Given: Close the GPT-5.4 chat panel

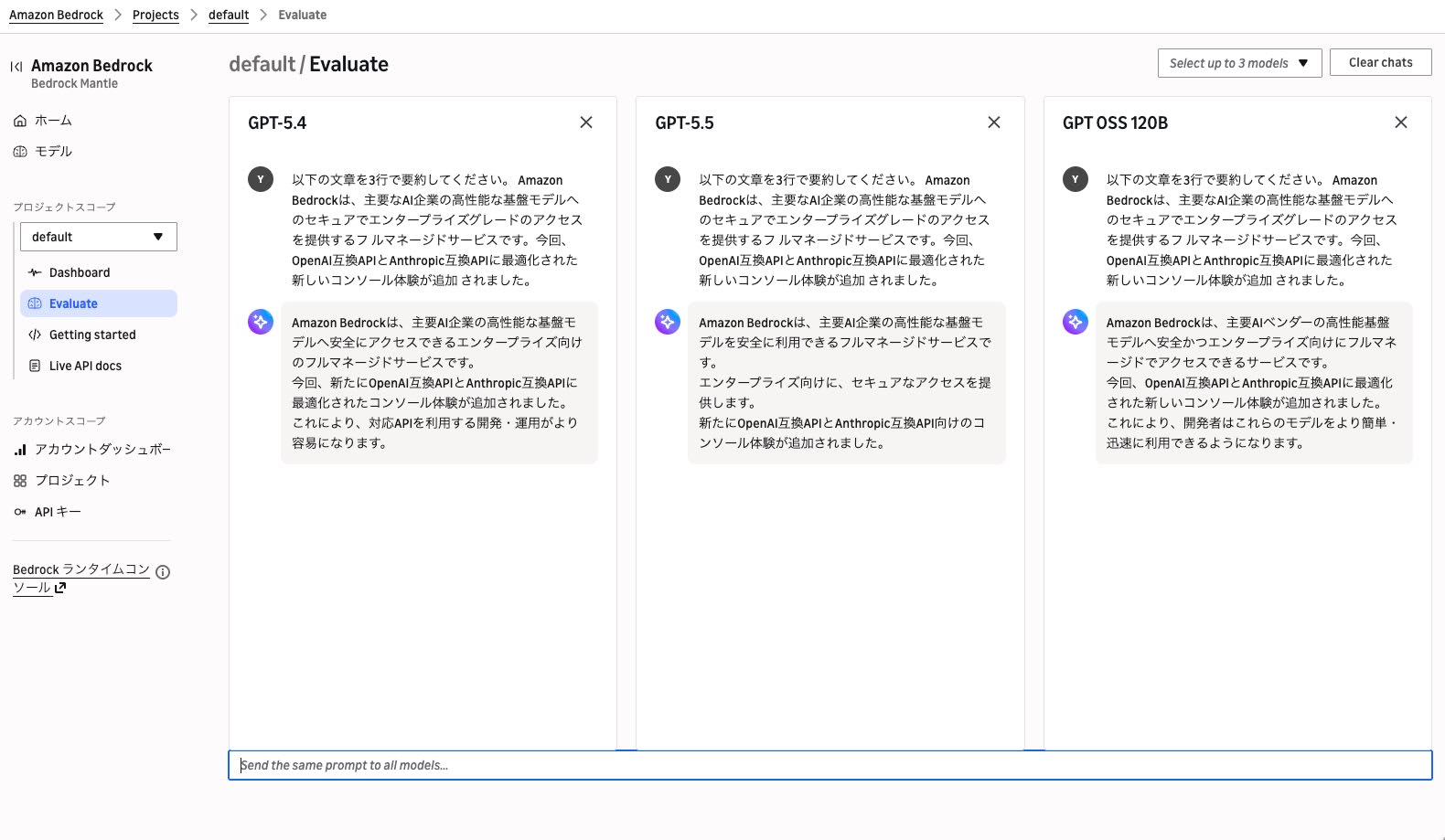Looking at the screenshot, I should [x=586, y=122].
